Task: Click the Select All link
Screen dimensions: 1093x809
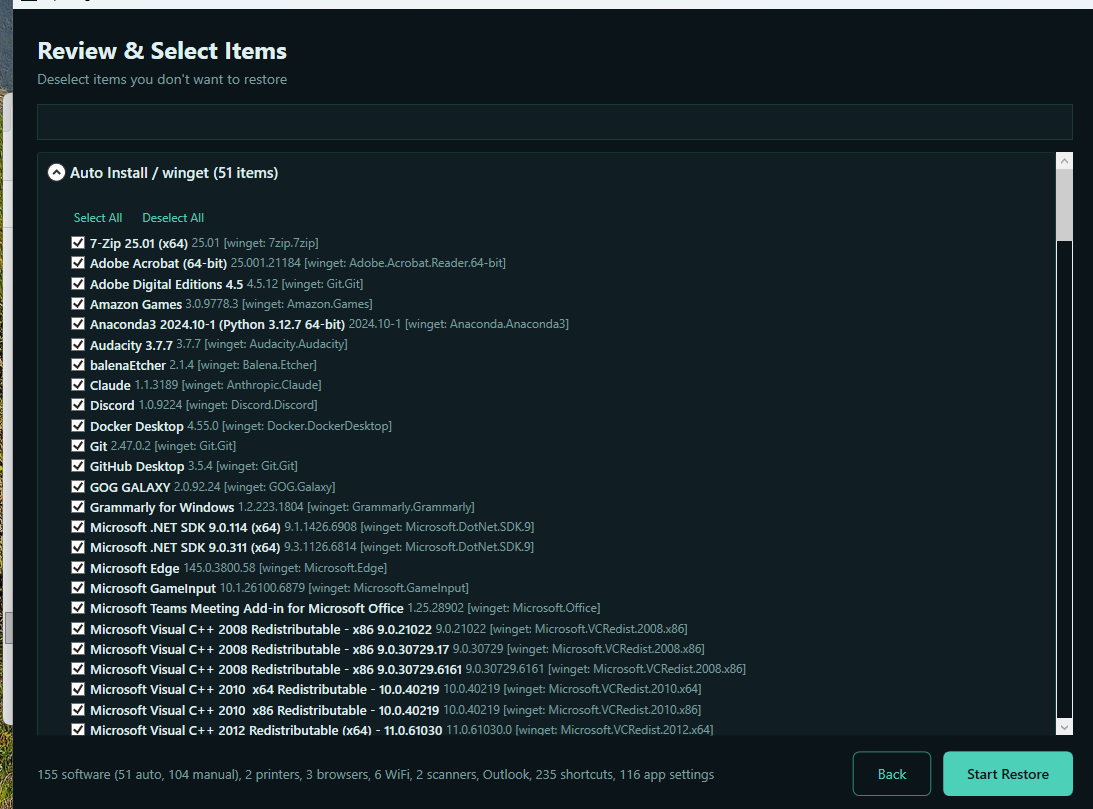Action: [x=98, y=218]
